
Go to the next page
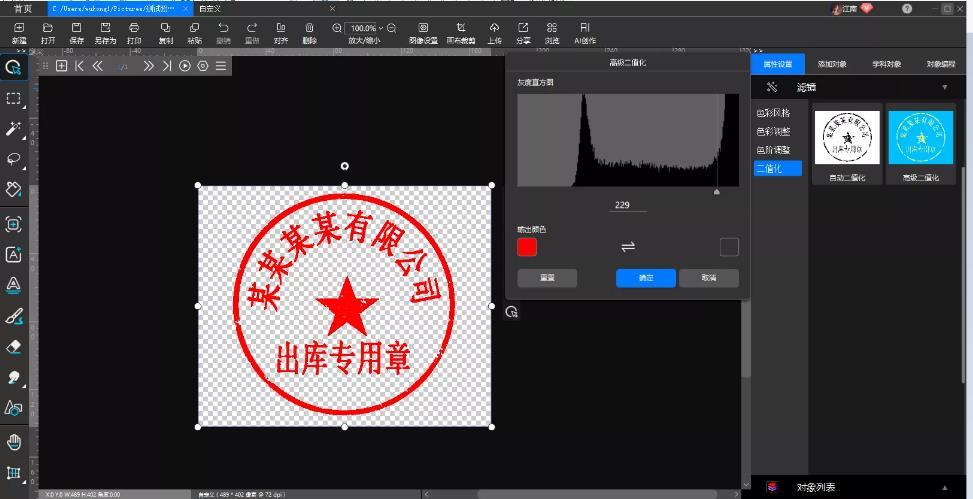(148, 66)
